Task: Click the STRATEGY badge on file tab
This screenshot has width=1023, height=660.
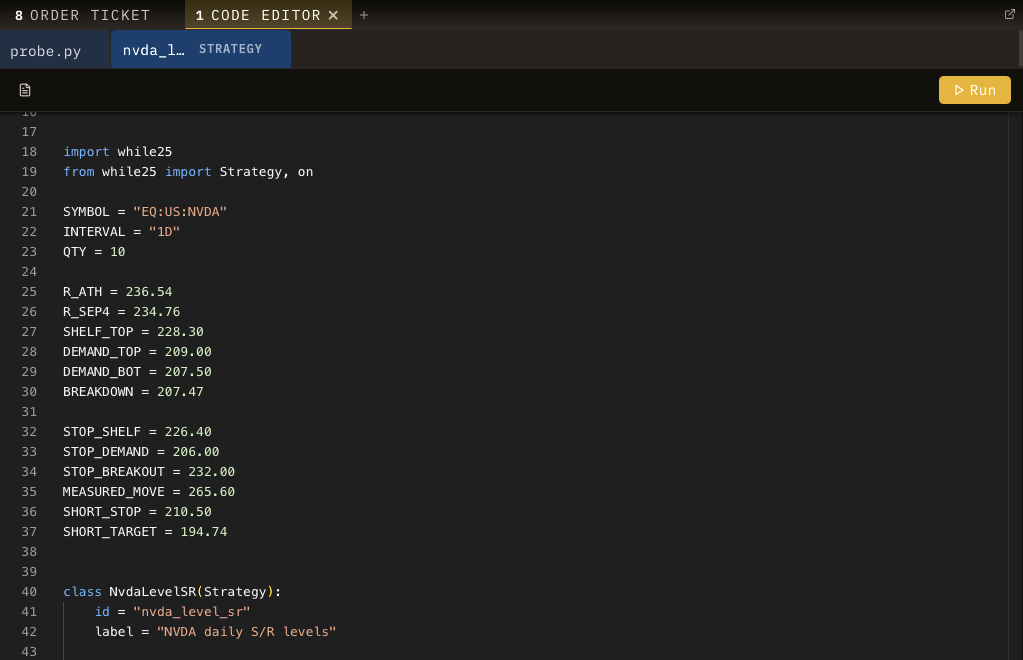Action: [x=230, y=49]
